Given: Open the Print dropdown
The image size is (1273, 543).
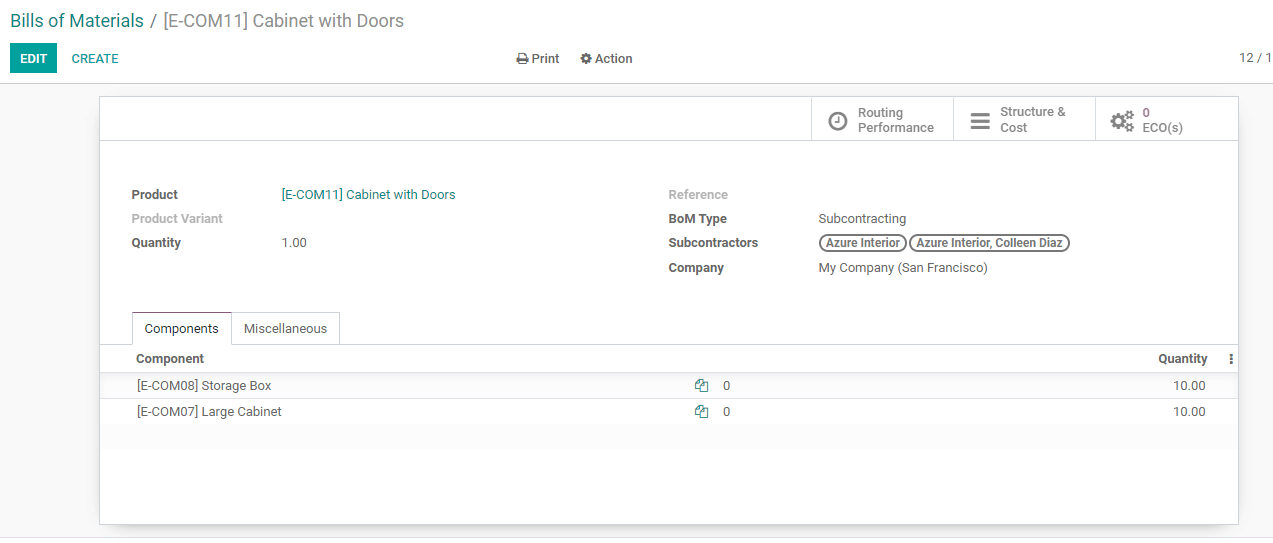Looking at the screenshot, I should coord(538,59).
